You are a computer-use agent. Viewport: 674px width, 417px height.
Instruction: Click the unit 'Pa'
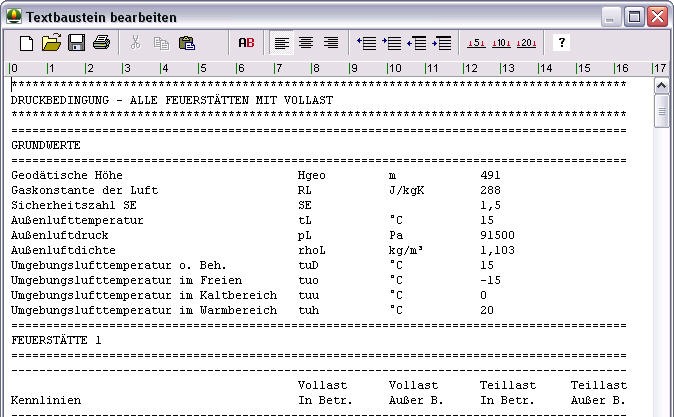[x=396, y=235]
